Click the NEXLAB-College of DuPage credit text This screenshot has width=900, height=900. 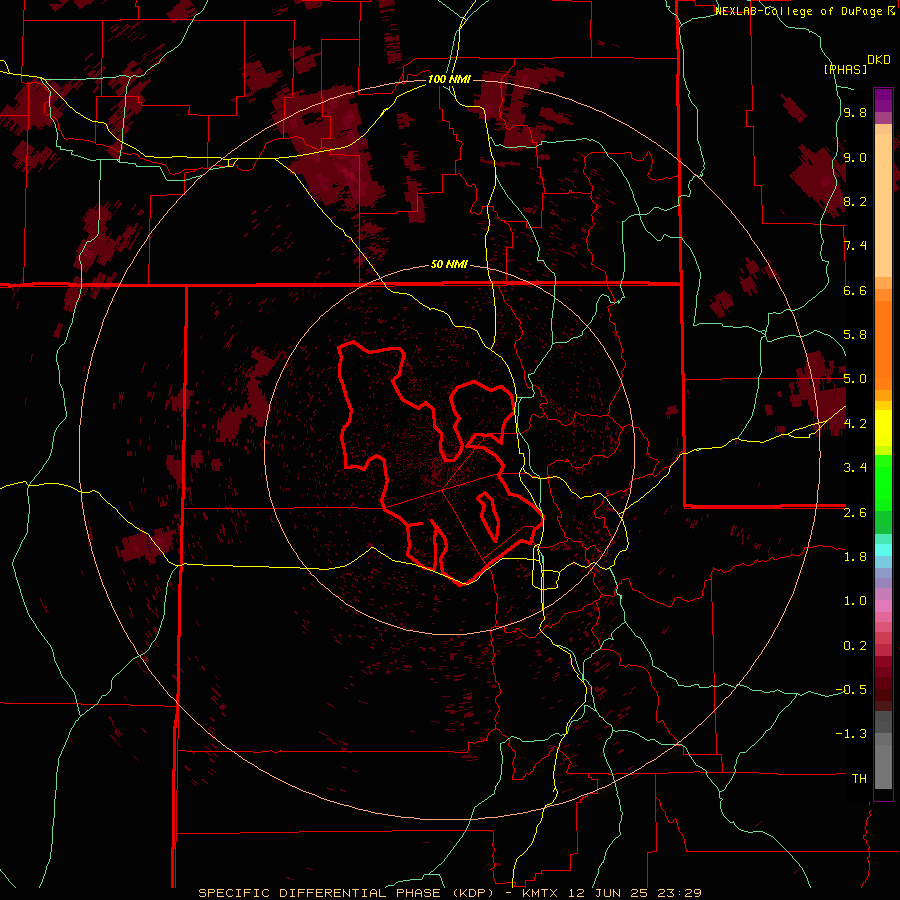point(800,11)
